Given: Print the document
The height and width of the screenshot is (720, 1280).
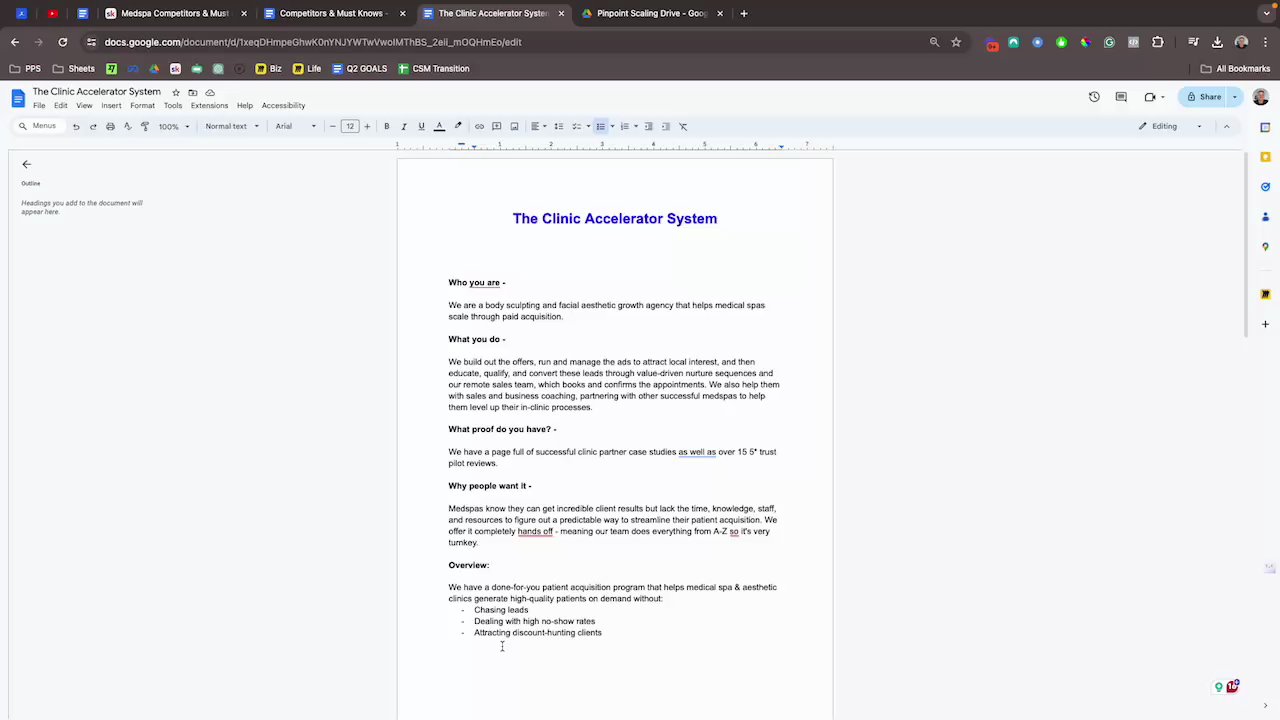Looking at the screenshot, I should [x=110, y=126].
